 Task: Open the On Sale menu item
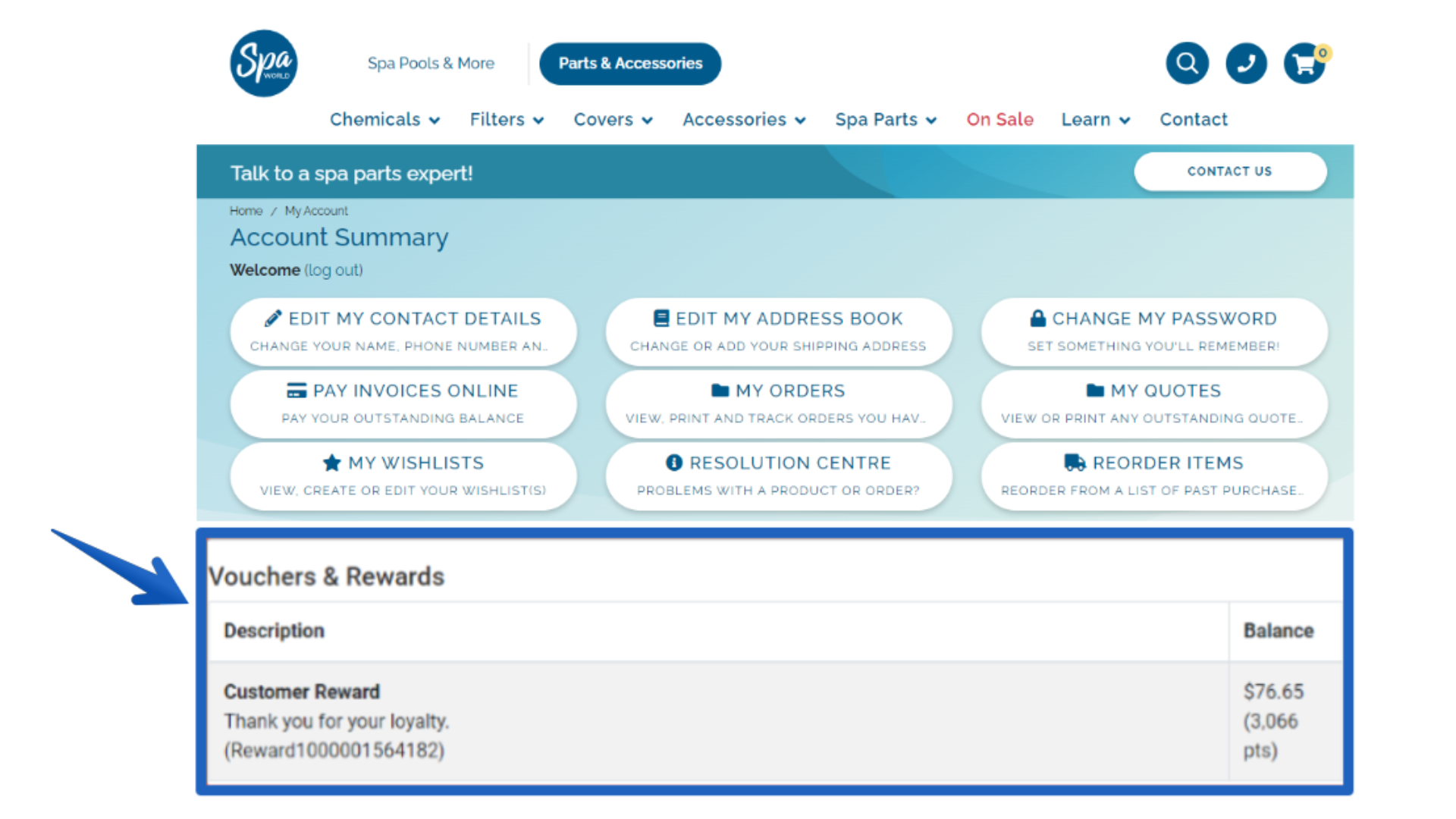[999, 120]
